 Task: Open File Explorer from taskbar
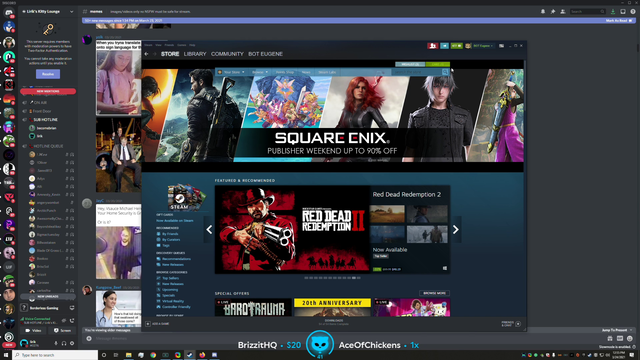[x=129, y=355]
